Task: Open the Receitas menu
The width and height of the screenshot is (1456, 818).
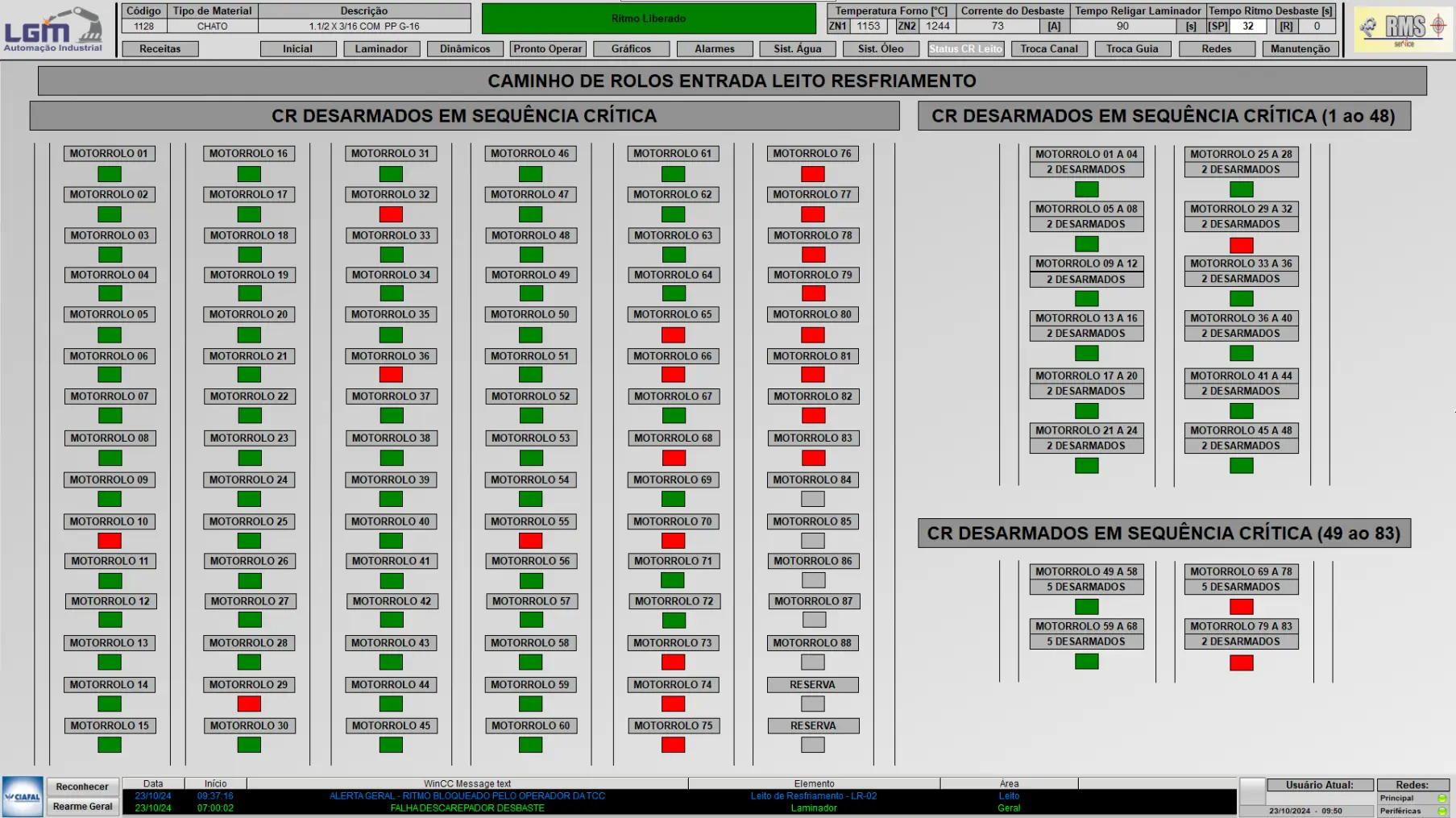Action: click(160, 49)
